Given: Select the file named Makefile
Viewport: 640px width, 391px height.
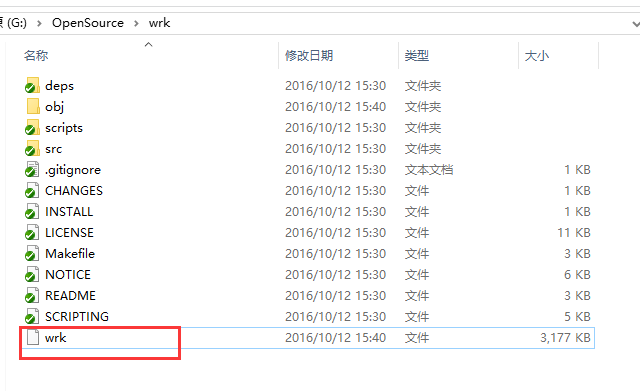Looking at the screenshot, I should click(70, 254).
